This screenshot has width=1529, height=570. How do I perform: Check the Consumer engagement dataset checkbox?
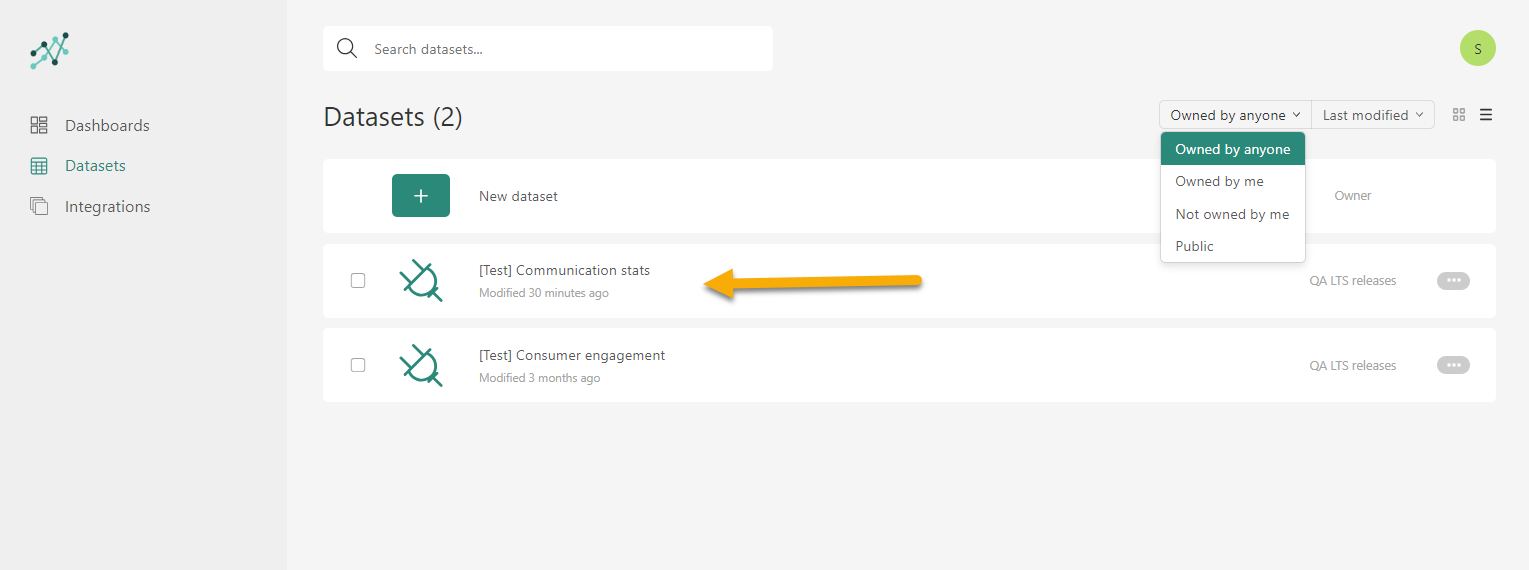coord(358,365)
